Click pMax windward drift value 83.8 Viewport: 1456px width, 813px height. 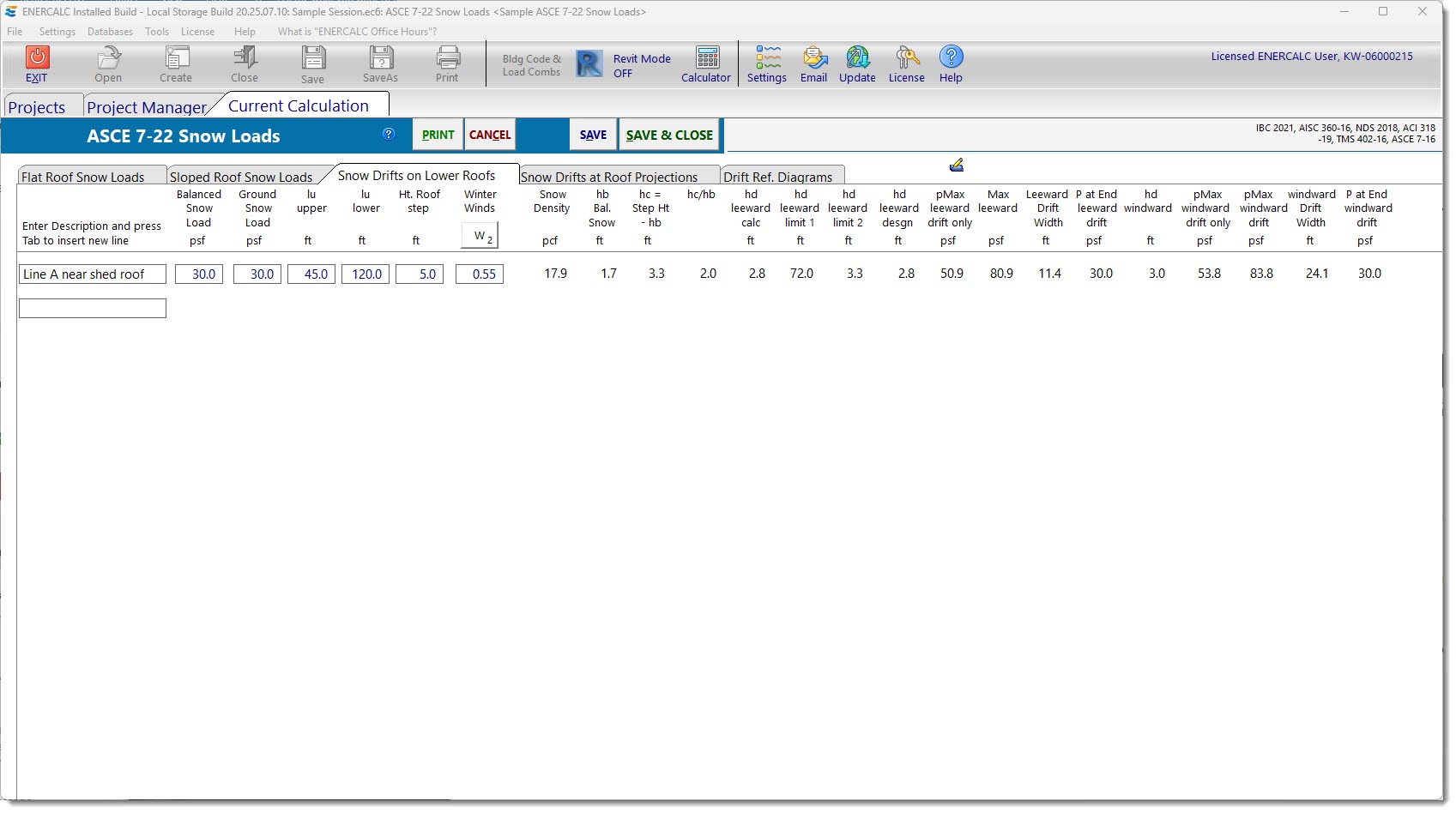pos(1261,274)
